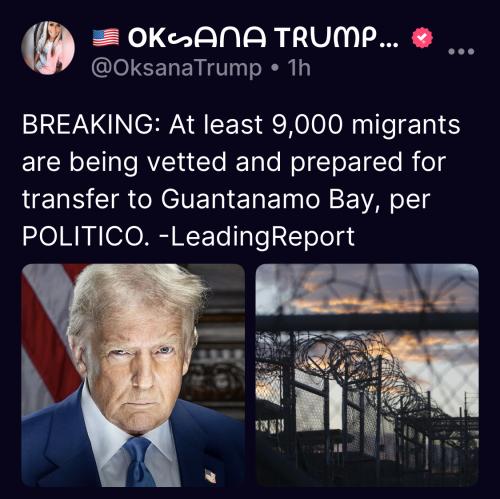
Task: Click POLITICO in the post text
Action: 83,237
